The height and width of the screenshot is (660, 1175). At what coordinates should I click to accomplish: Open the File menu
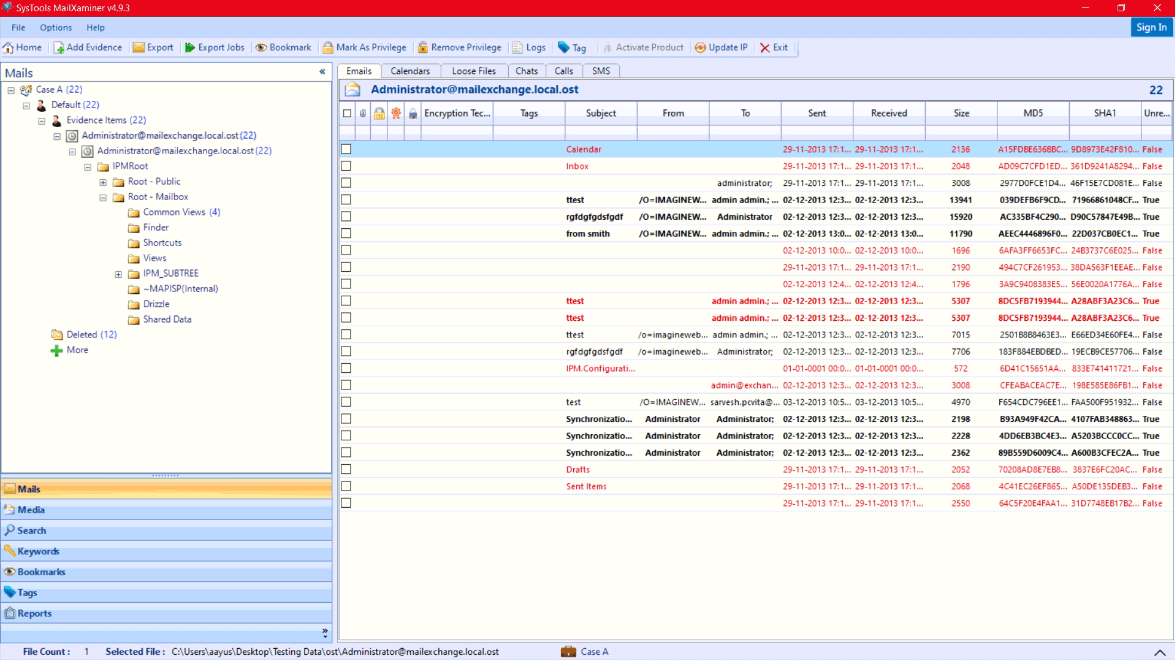[18, 28]
